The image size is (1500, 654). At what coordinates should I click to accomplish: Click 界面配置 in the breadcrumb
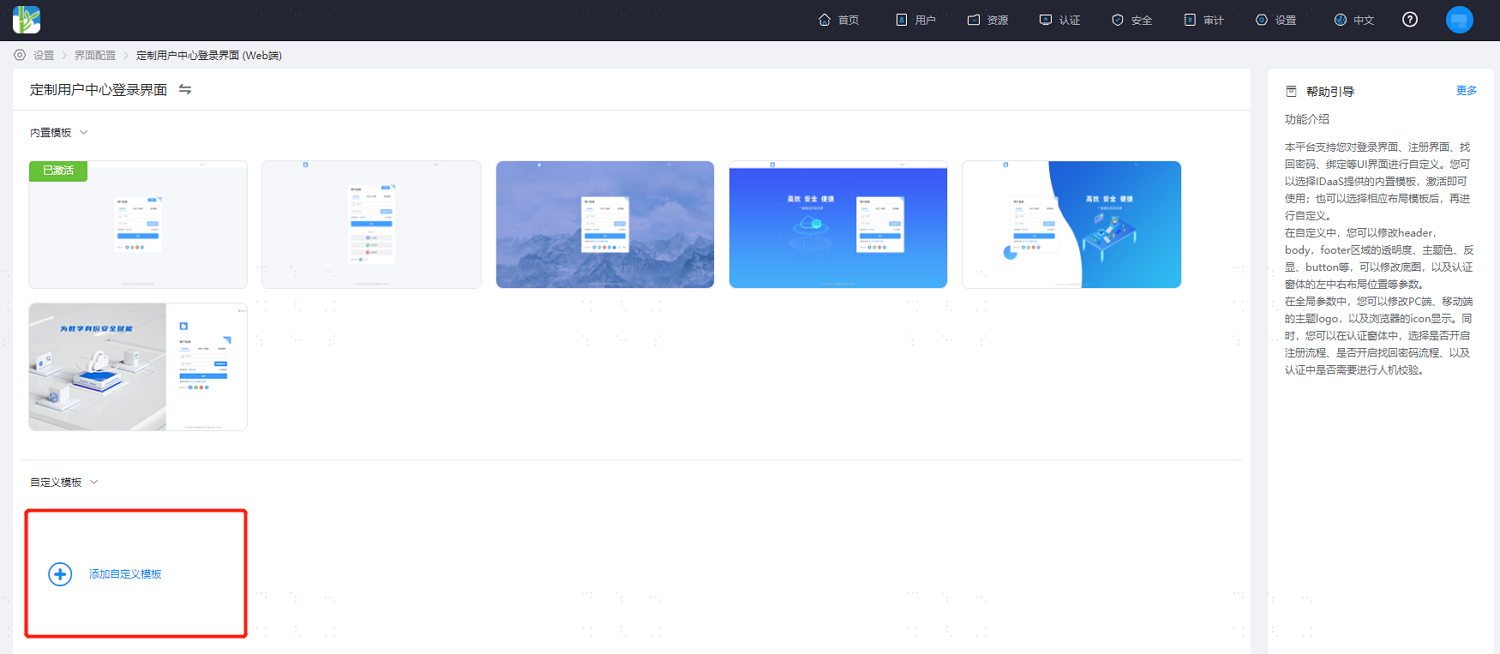point(95,55)
